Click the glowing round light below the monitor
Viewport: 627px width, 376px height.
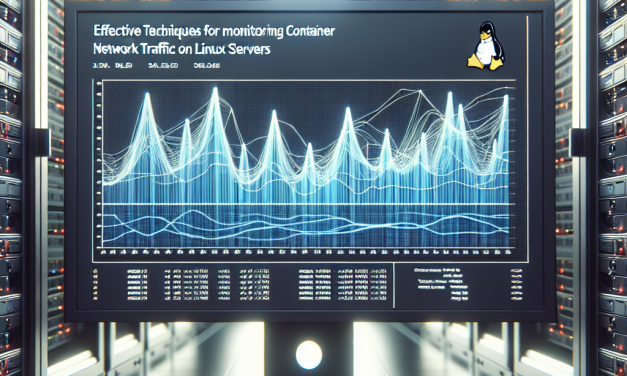click(x=309, y=355)
